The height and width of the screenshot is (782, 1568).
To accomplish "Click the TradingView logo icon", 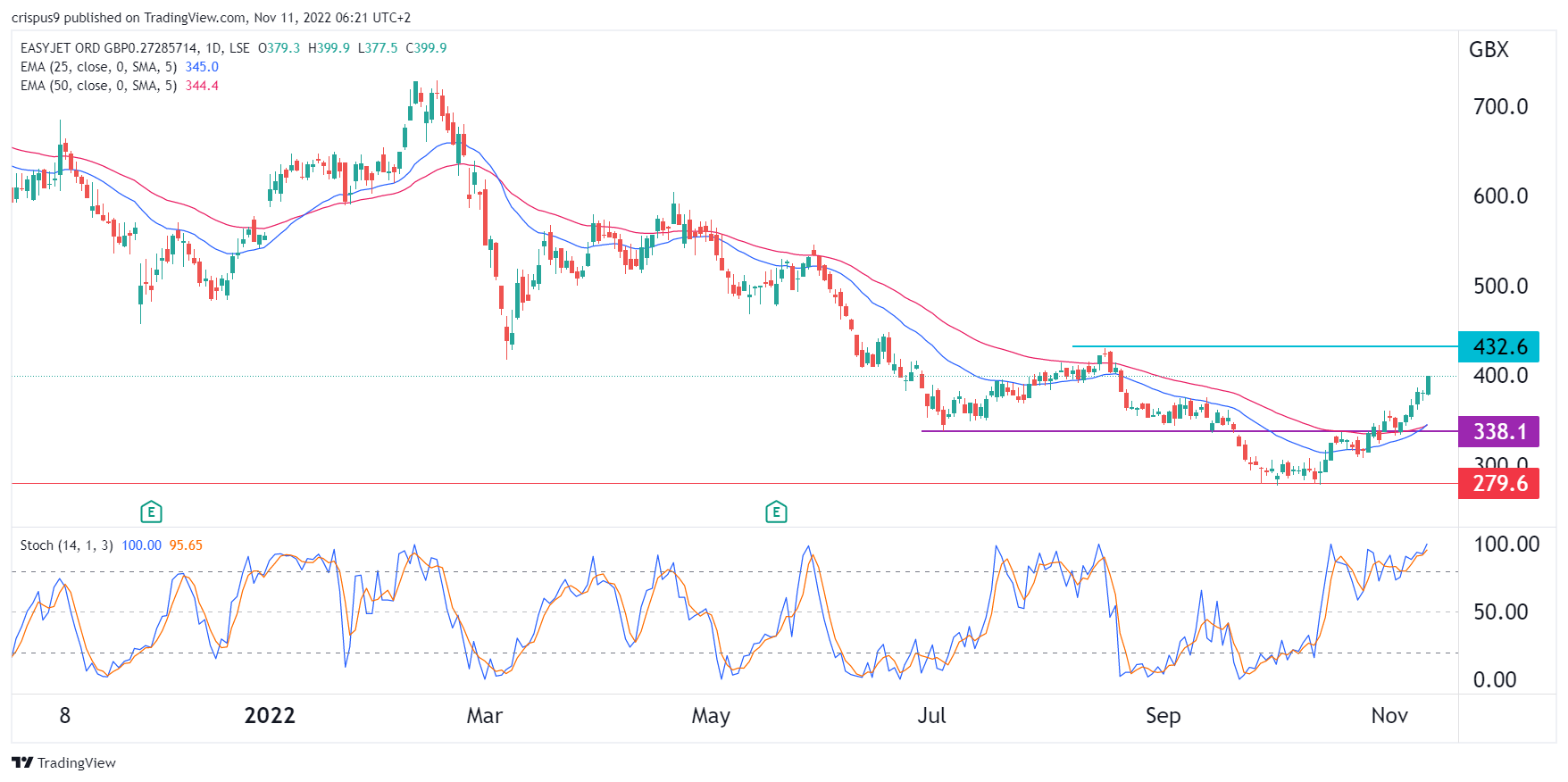I will (x=22, y=762).
